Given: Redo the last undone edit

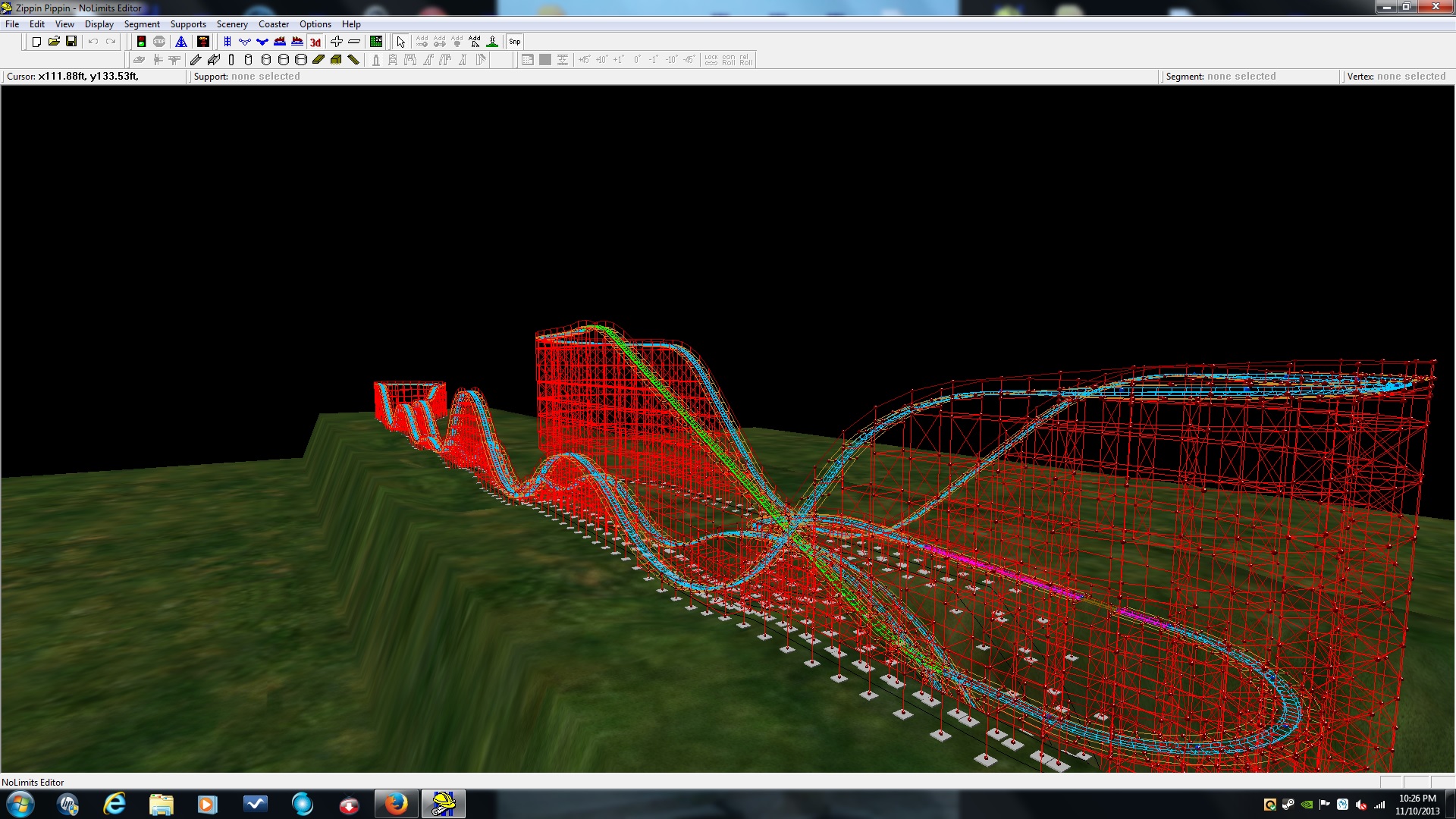Looking at the screenshot, I should click(111, 42).
